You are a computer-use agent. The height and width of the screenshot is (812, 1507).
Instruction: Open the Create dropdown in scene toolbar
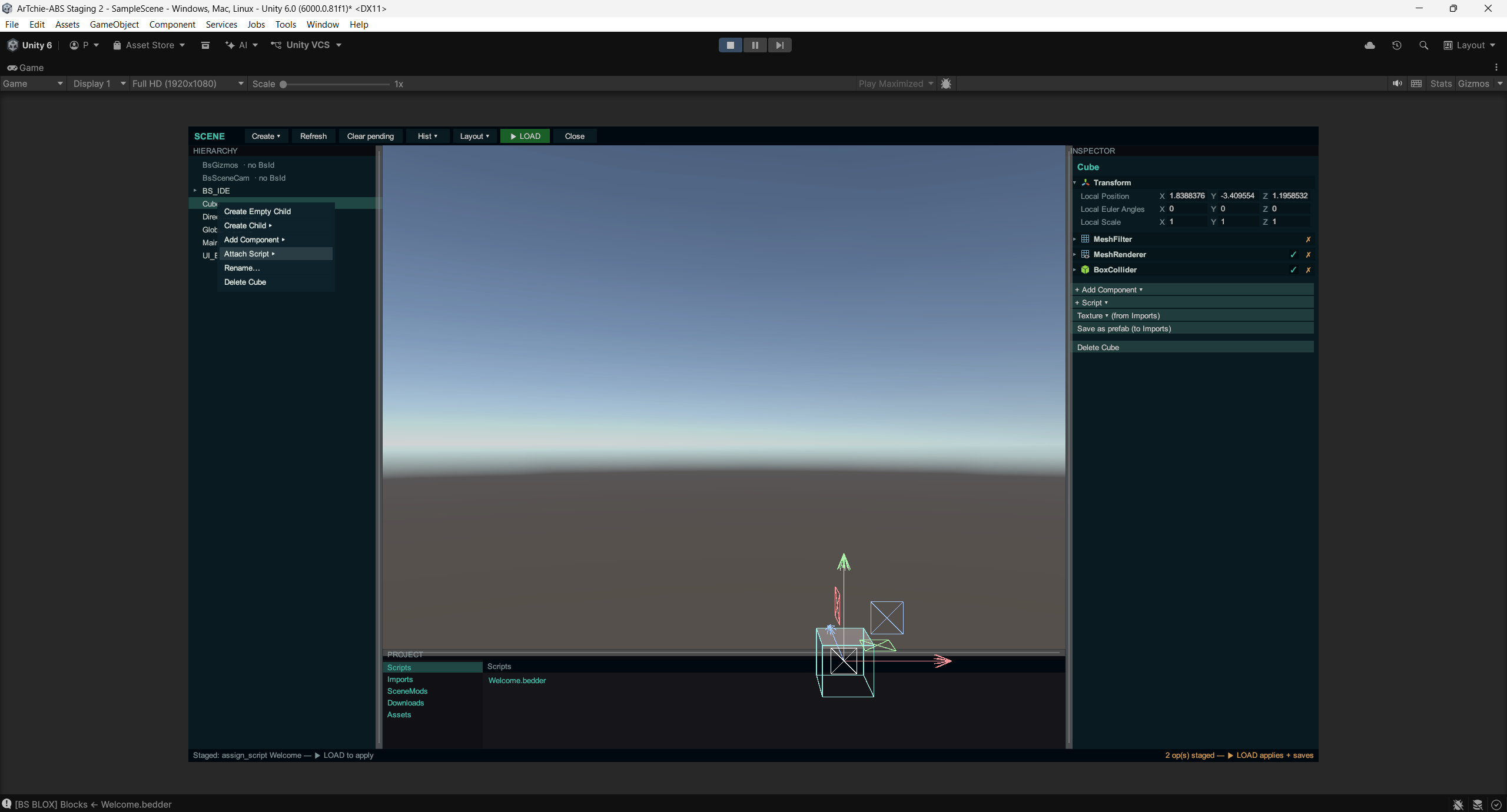[266, 136]
